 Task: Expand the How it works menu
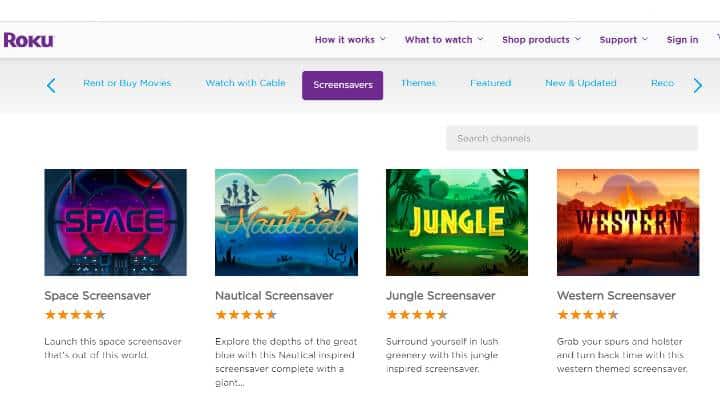tap(350, 40)
